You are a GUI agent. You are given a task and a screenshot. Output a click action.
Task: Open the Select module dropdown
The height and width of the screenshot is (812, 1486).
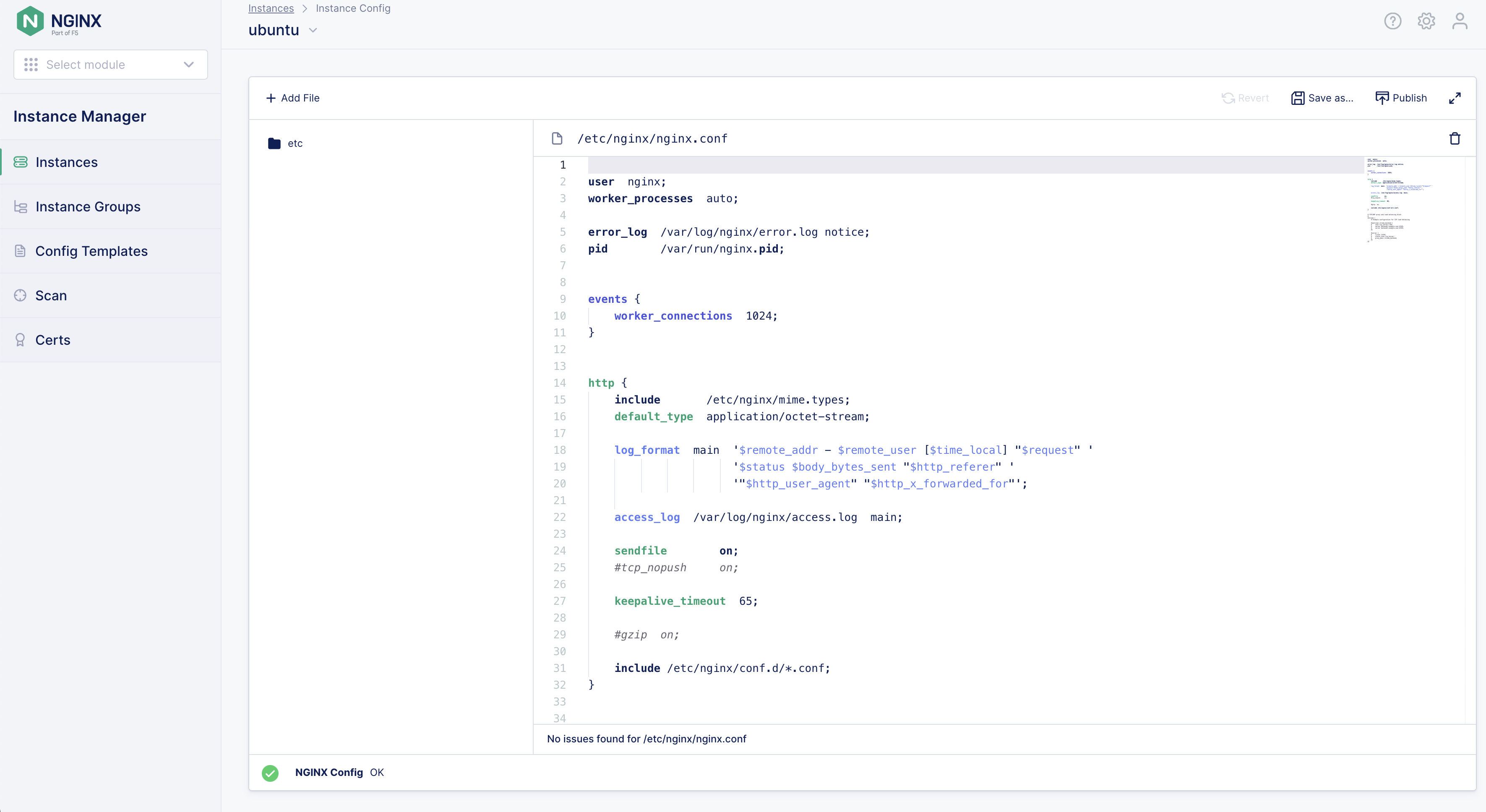(111, 65)
